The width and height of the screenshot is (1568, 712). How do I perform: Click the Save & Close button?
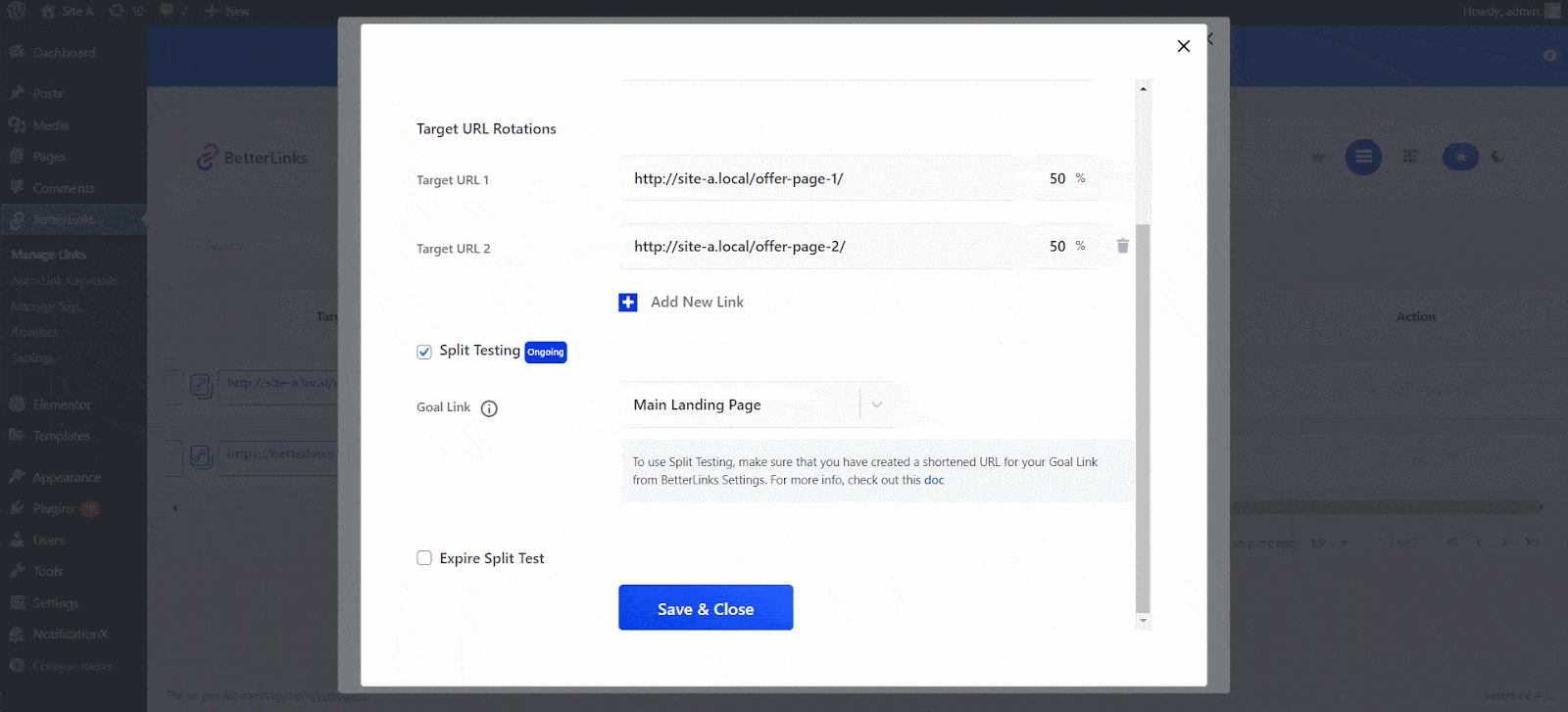pos(706,608)
